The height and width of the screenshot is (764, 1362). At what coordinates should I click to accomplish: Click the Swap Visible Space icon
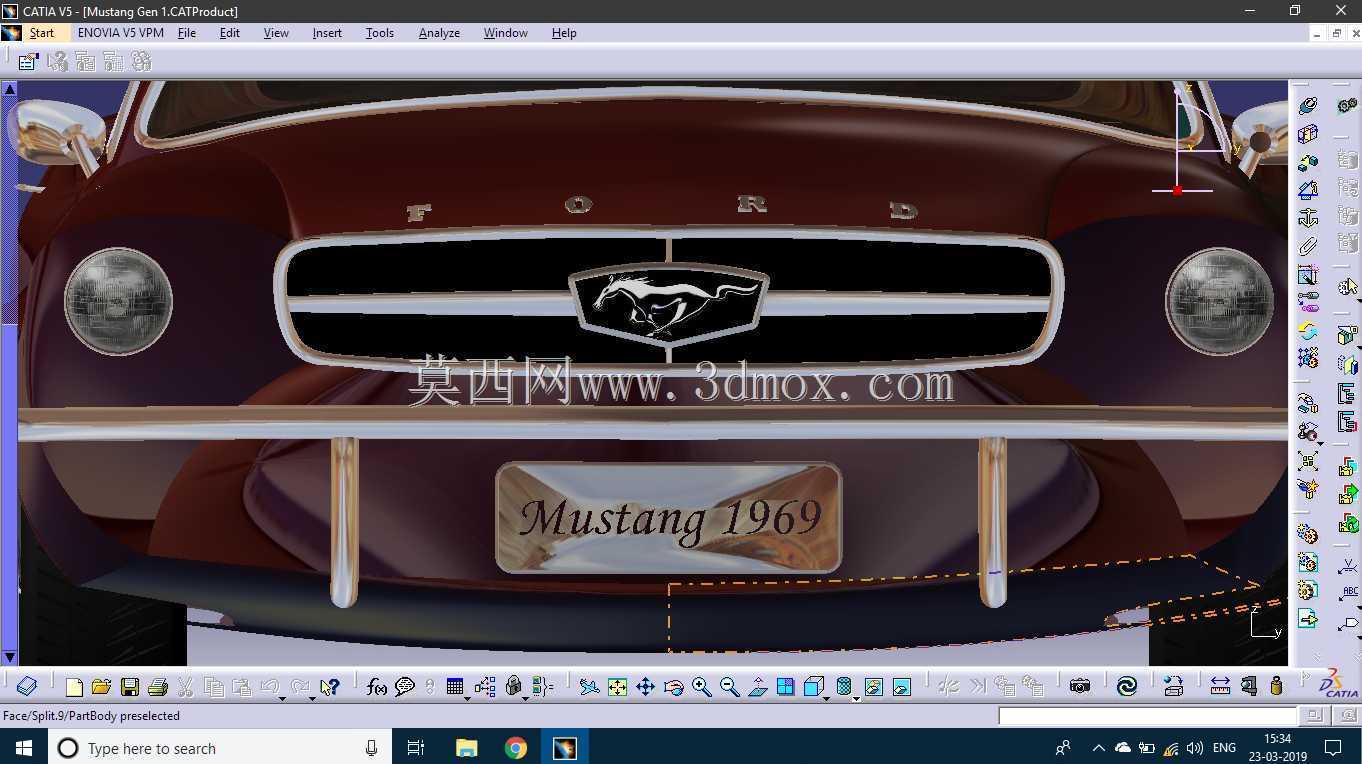pyautogui.click(x=901, y=687)
